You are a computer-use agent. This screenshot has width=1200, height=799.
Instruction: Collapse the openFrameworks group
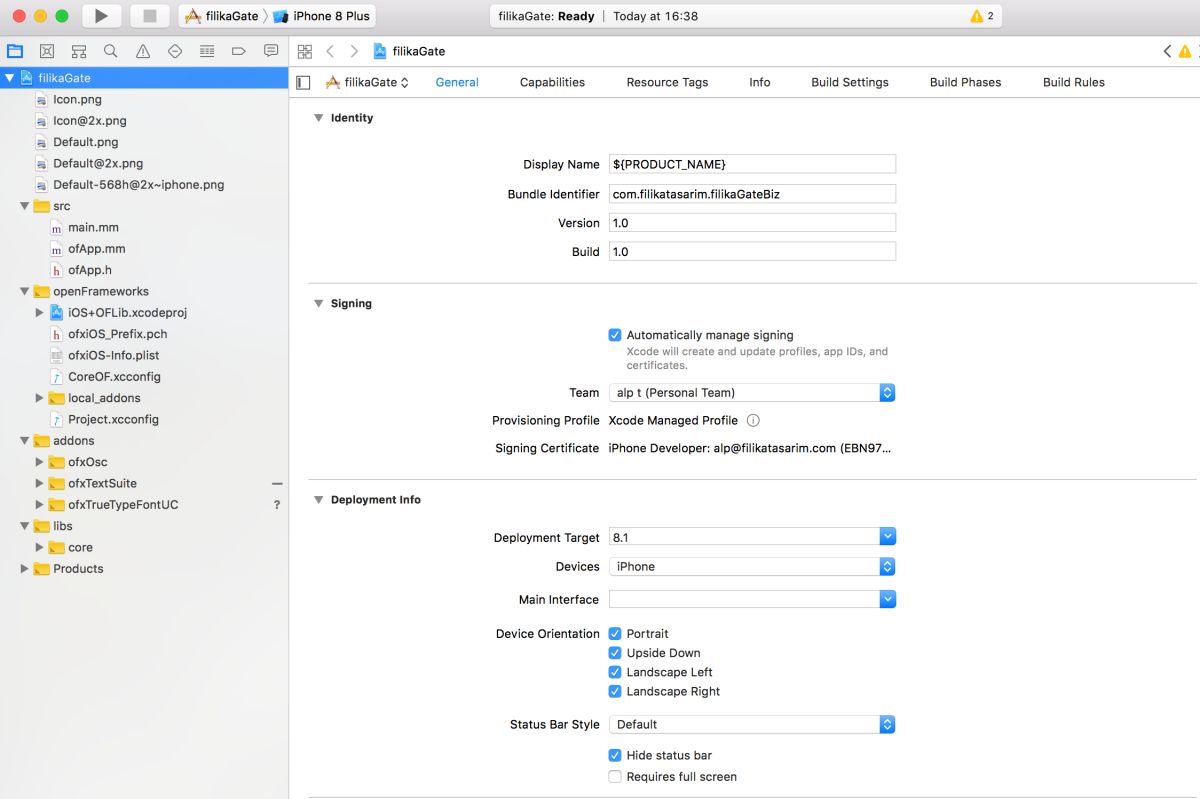click(x=24, y=292)
